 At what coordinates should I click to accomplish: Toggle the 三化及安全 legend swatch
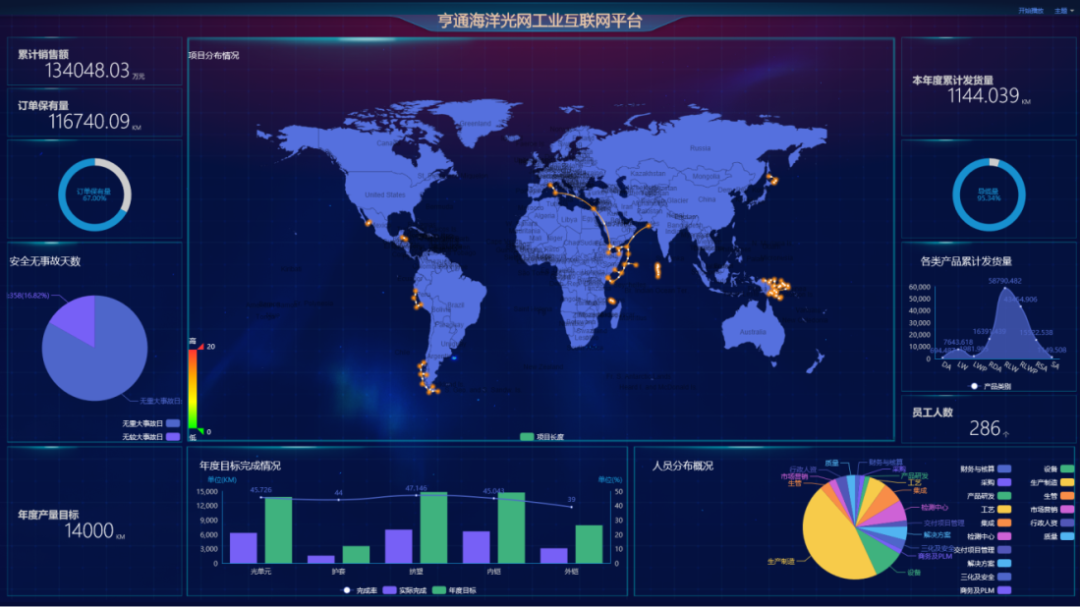pyautogui.click(x=1004, y=577)
